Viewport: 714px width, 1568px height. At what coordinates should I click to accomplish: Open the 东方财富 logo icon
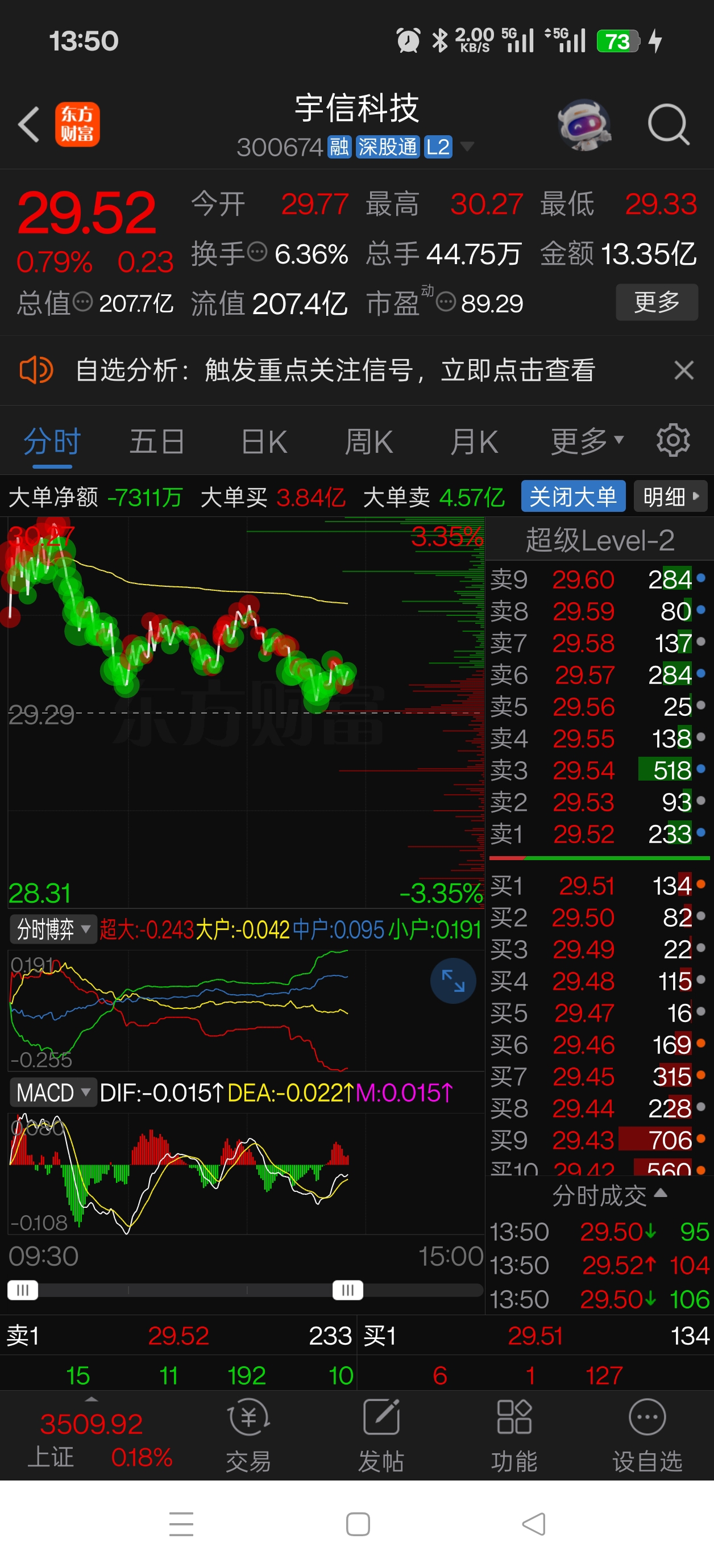click(x=77, y=124)
